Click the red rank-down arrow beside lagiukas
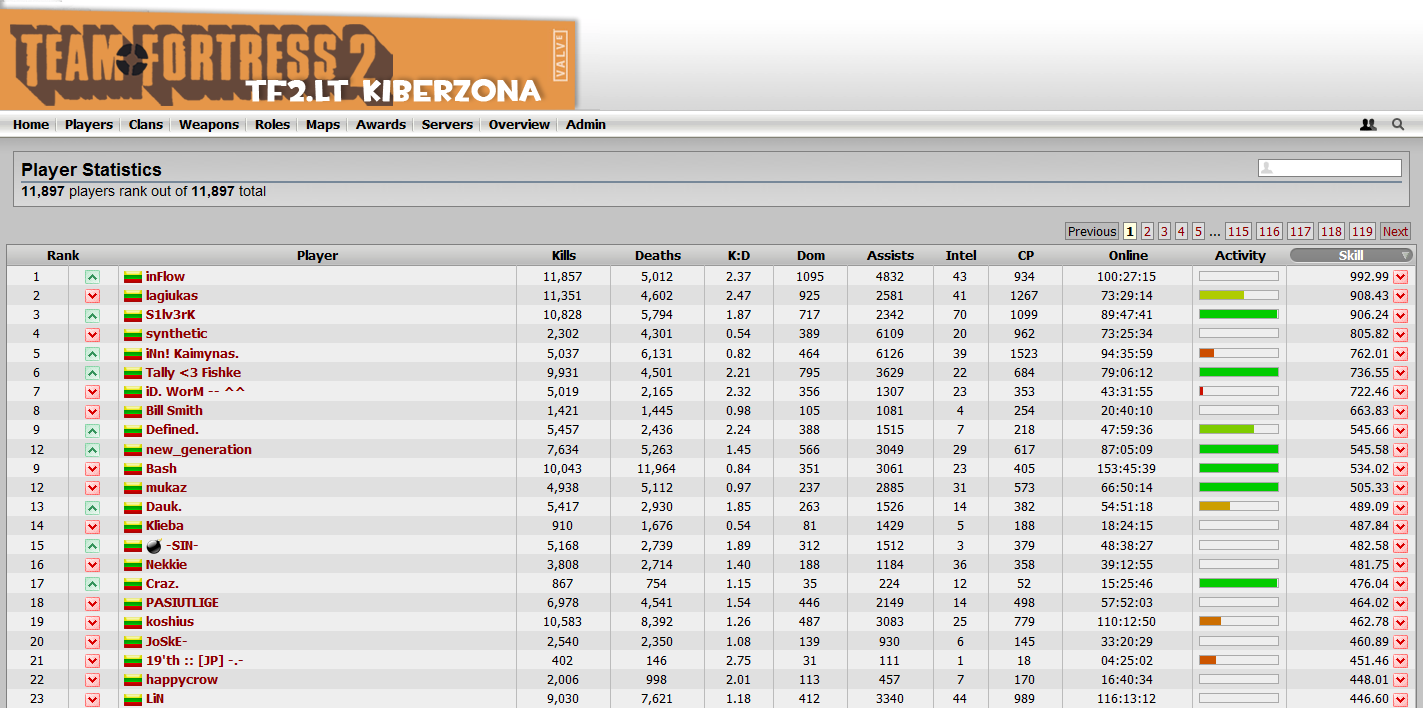This screenshot has width=1423, height=708. pos(92,296)
